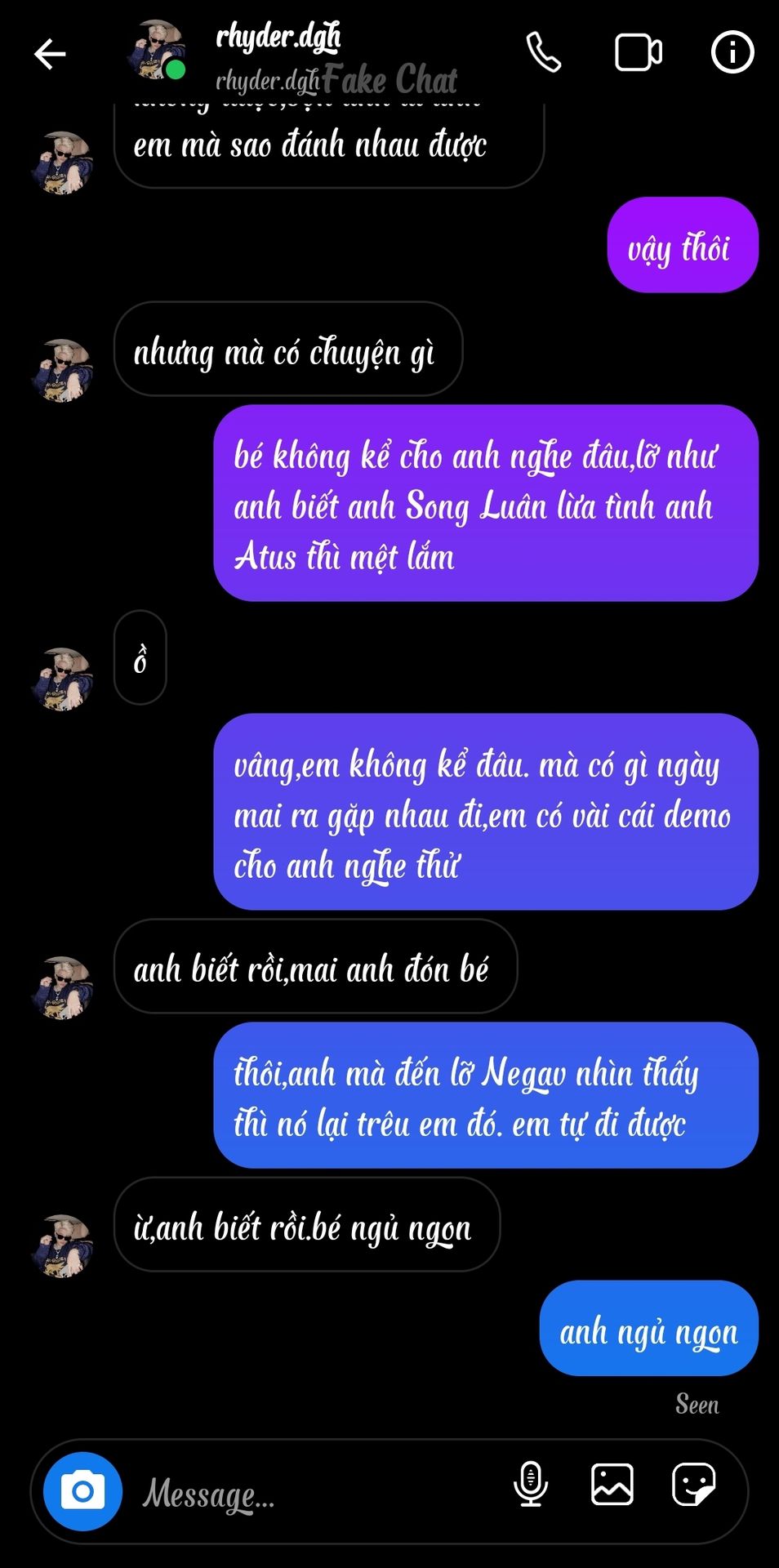Click the Message input field
The width and height of the screenshot is (779, 1568).
[x=318, y=1493]
